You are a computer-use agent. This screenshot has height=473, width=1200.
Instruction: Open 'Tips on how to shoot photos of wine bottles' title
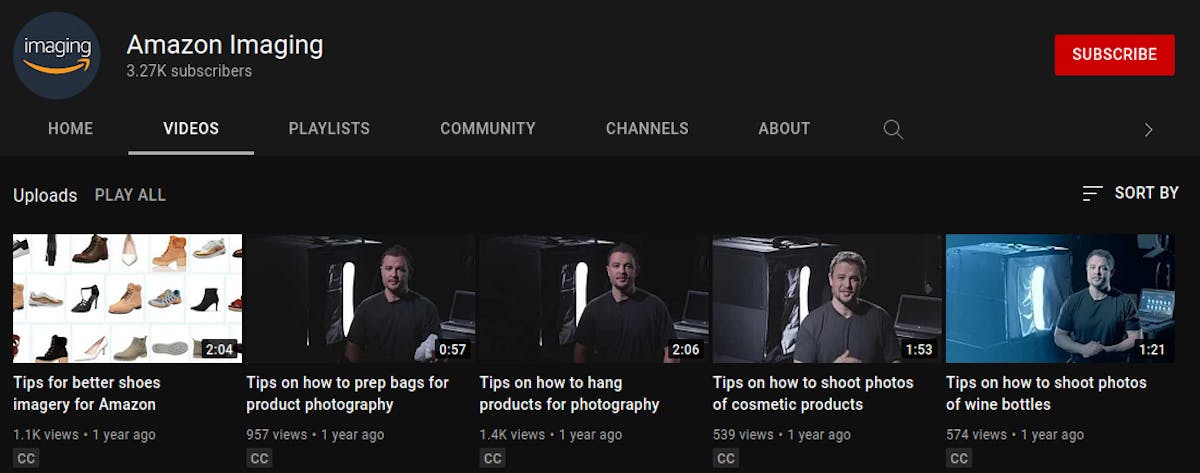click(x=1046, y=394)
